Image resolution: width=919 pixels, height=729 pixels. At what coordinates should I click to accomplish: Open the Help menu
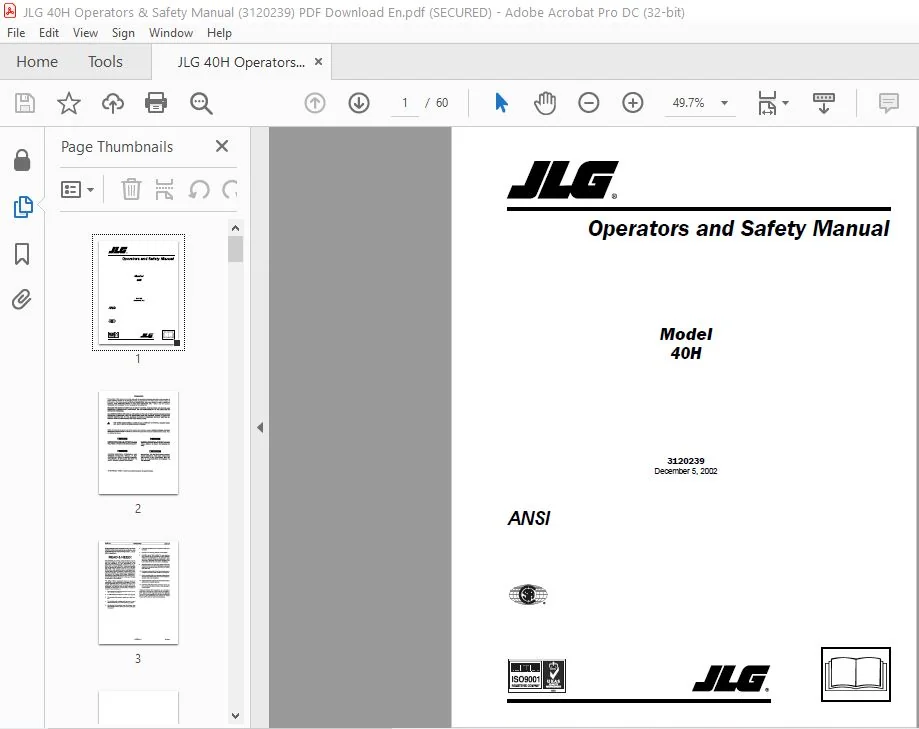click(x=219, y=33)
